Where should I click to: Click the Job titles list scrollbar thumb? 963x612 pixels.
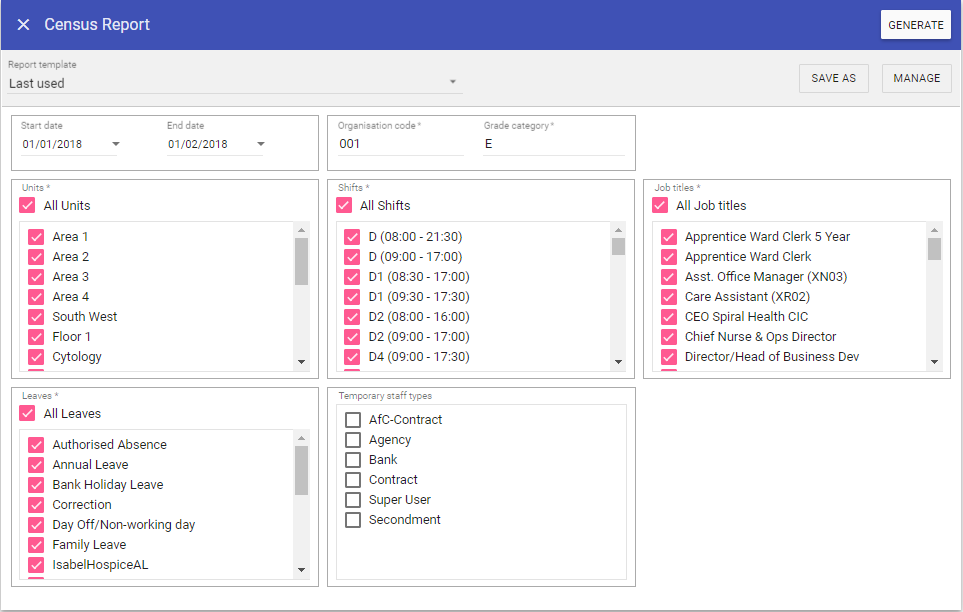[x=934, y=248]
